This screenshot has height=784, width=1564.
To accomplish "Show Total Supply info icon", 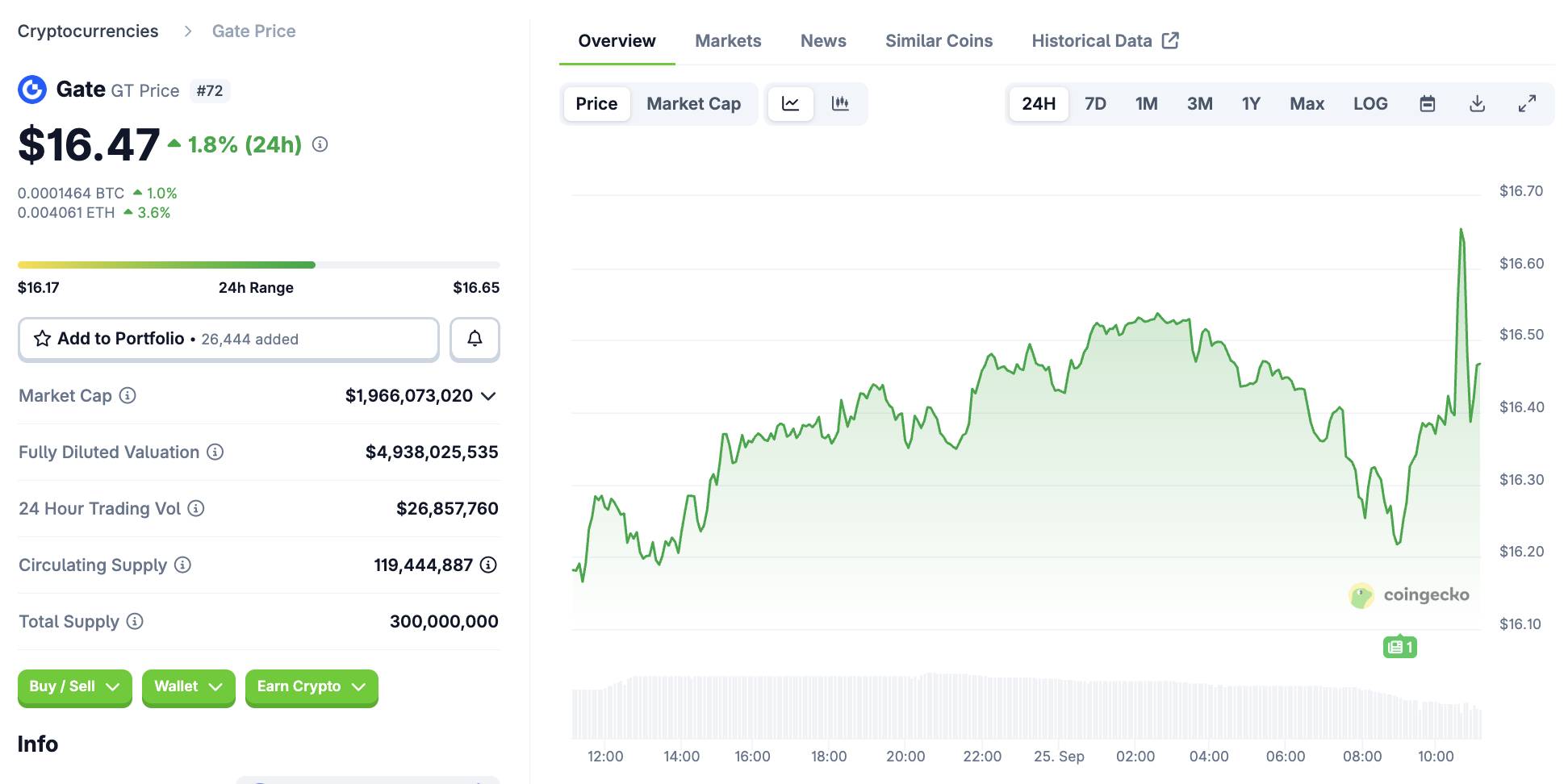I will tap(135, 621).
